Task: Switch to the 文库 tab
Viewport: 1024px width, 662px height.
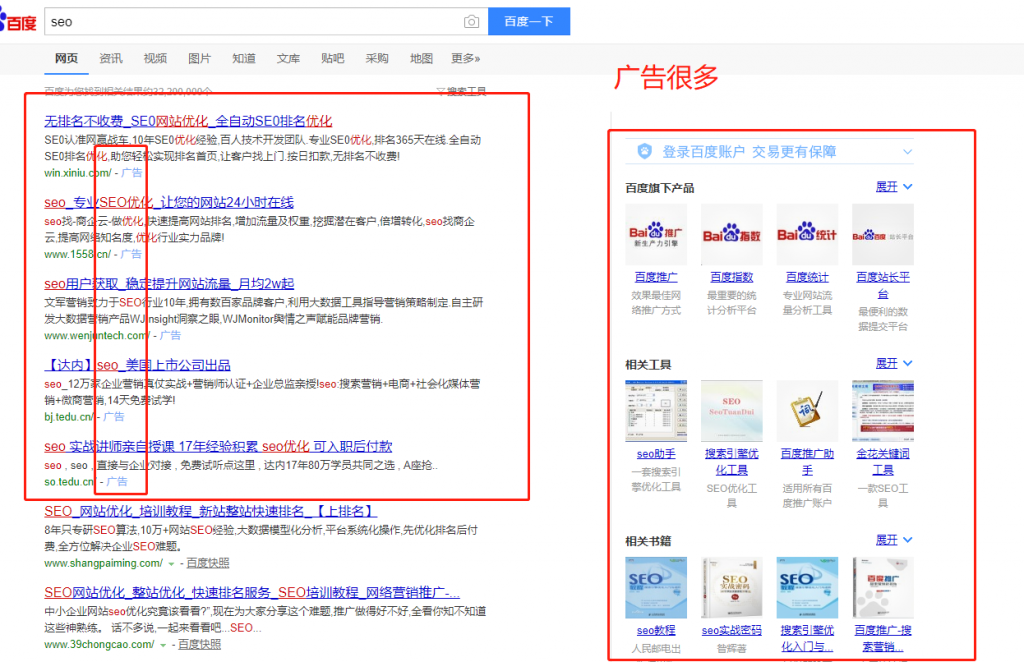Action: [x=289, y=59]
